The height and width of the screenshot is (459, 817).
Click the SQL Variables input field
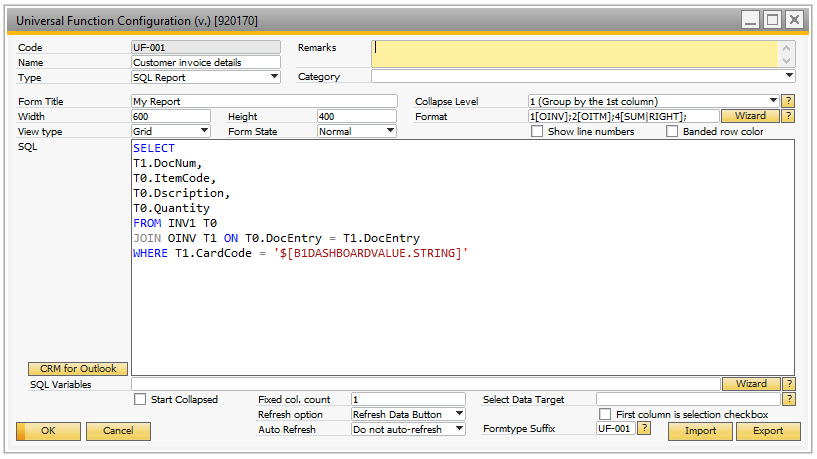(x=426, y=384)
